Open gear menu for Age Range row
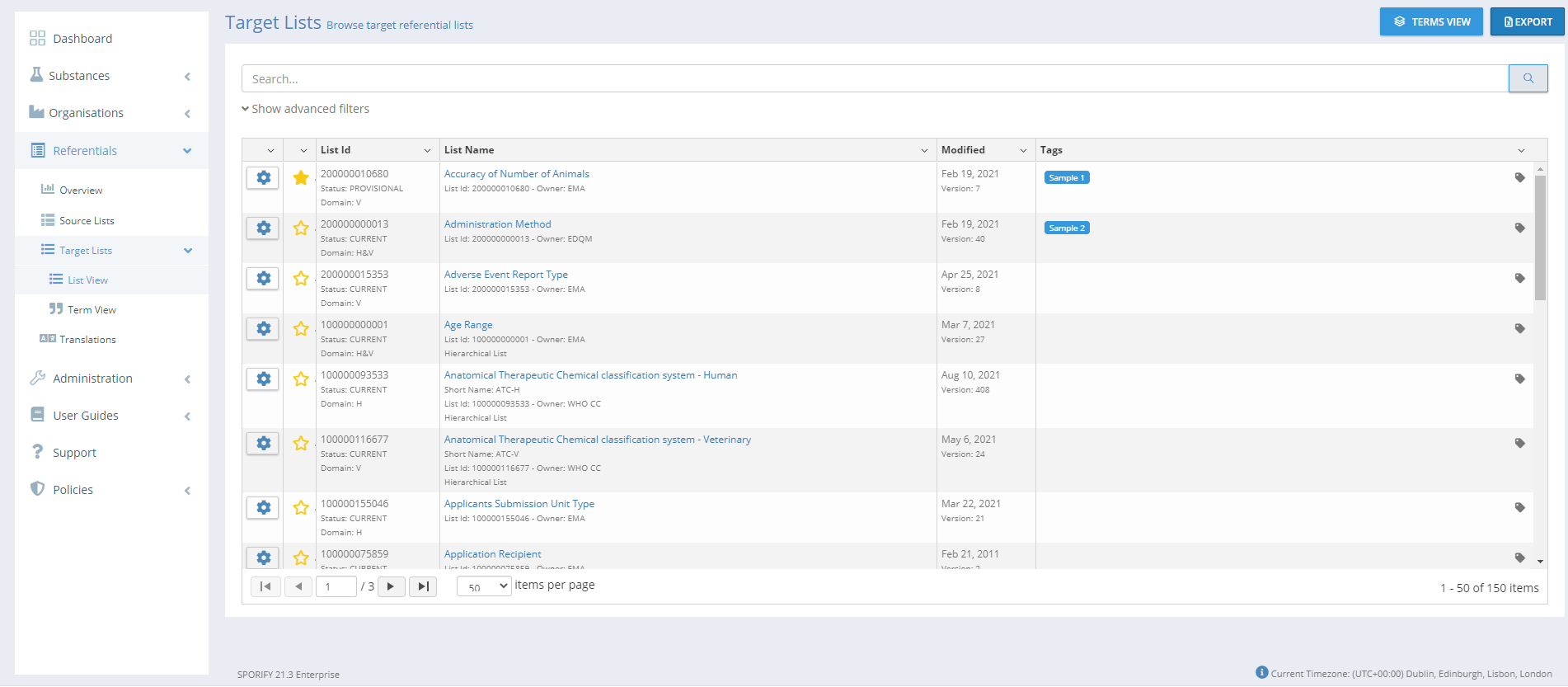 click(x=263, y=329)
